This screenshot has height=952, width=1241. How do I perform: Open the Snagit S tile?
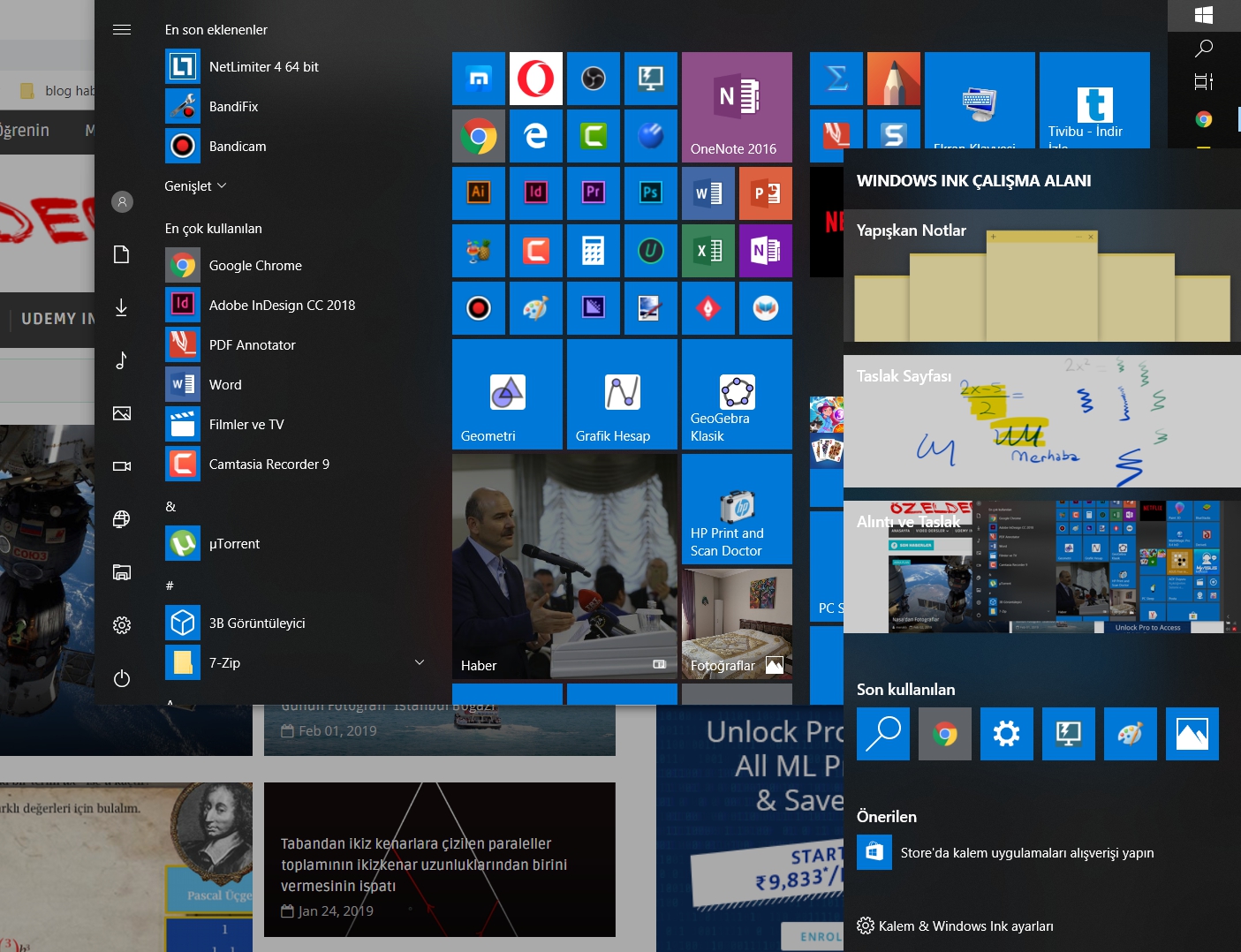click(894, 129)
